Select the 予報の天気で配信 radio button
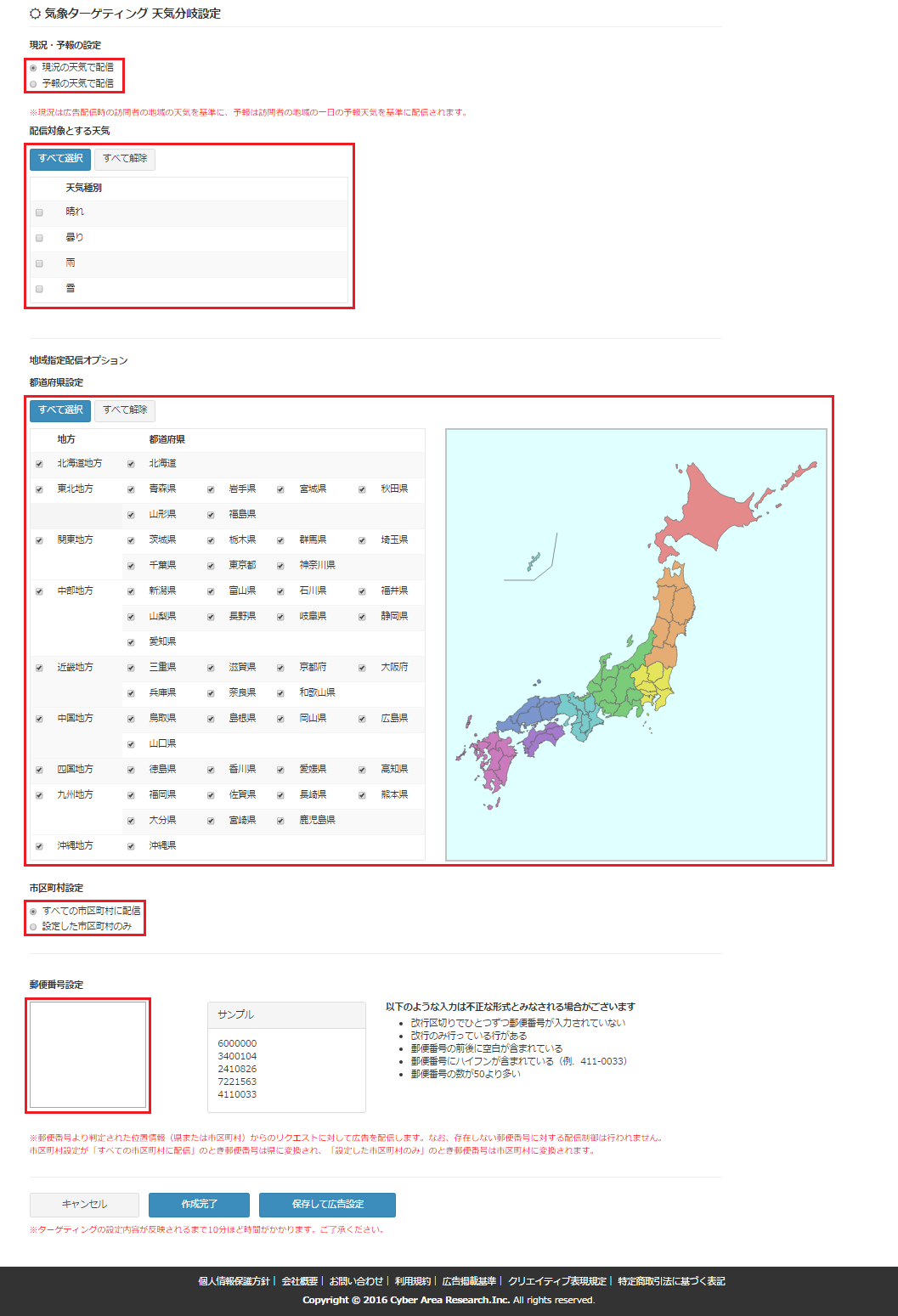This screenshot has width=898, height=1316. tap(33, 84)
